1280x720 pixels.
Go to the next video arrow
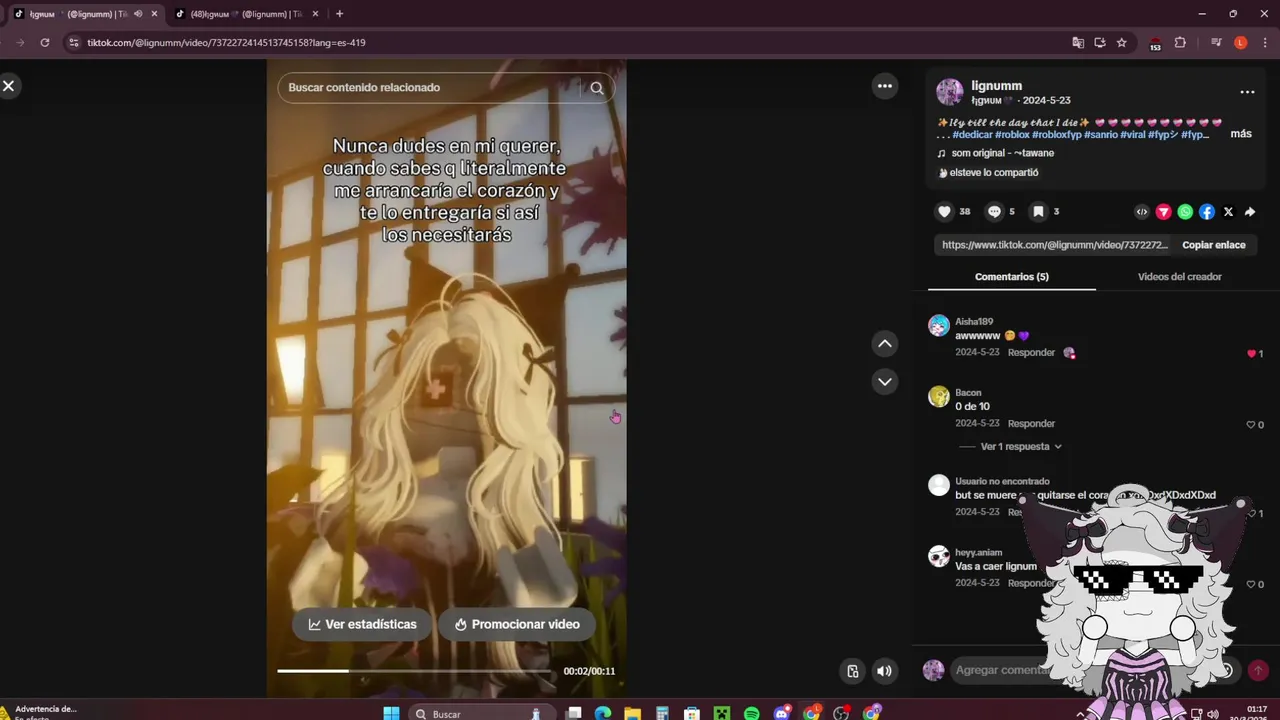click(885, 381)
